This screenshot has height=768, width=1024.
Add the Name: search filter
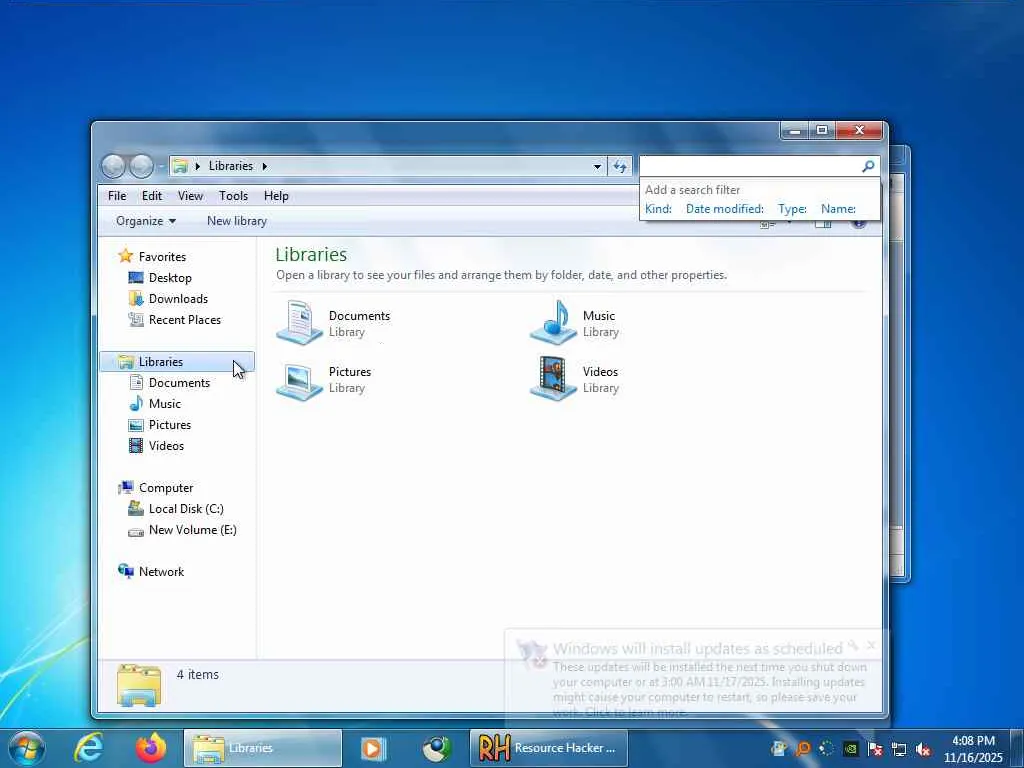pyautogui.click(x=839, y=209)
